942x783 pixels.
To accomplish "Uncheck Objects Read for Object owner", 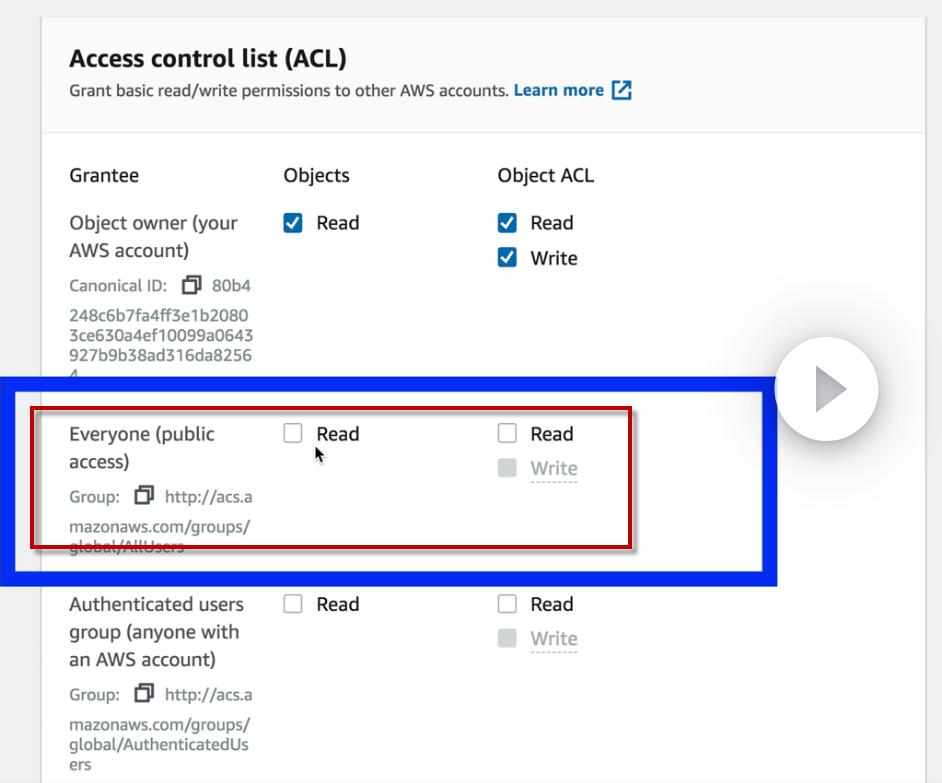I will pos(293,223).
